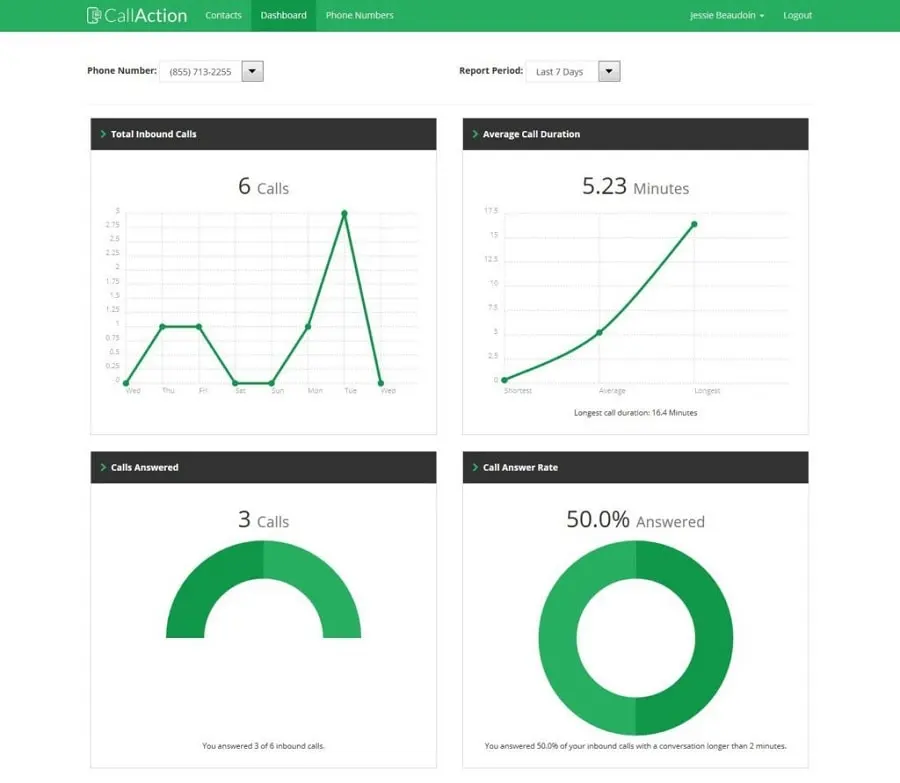Click the Longest call duration data point
This screenshot has height=783, width=900.
(x=694, y=224)
